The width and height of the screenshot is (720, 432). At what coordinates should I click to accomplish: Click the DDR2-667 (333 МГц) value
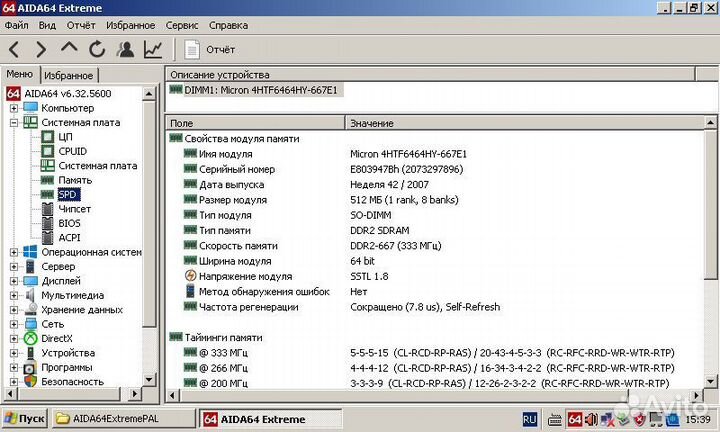[395, 246]
